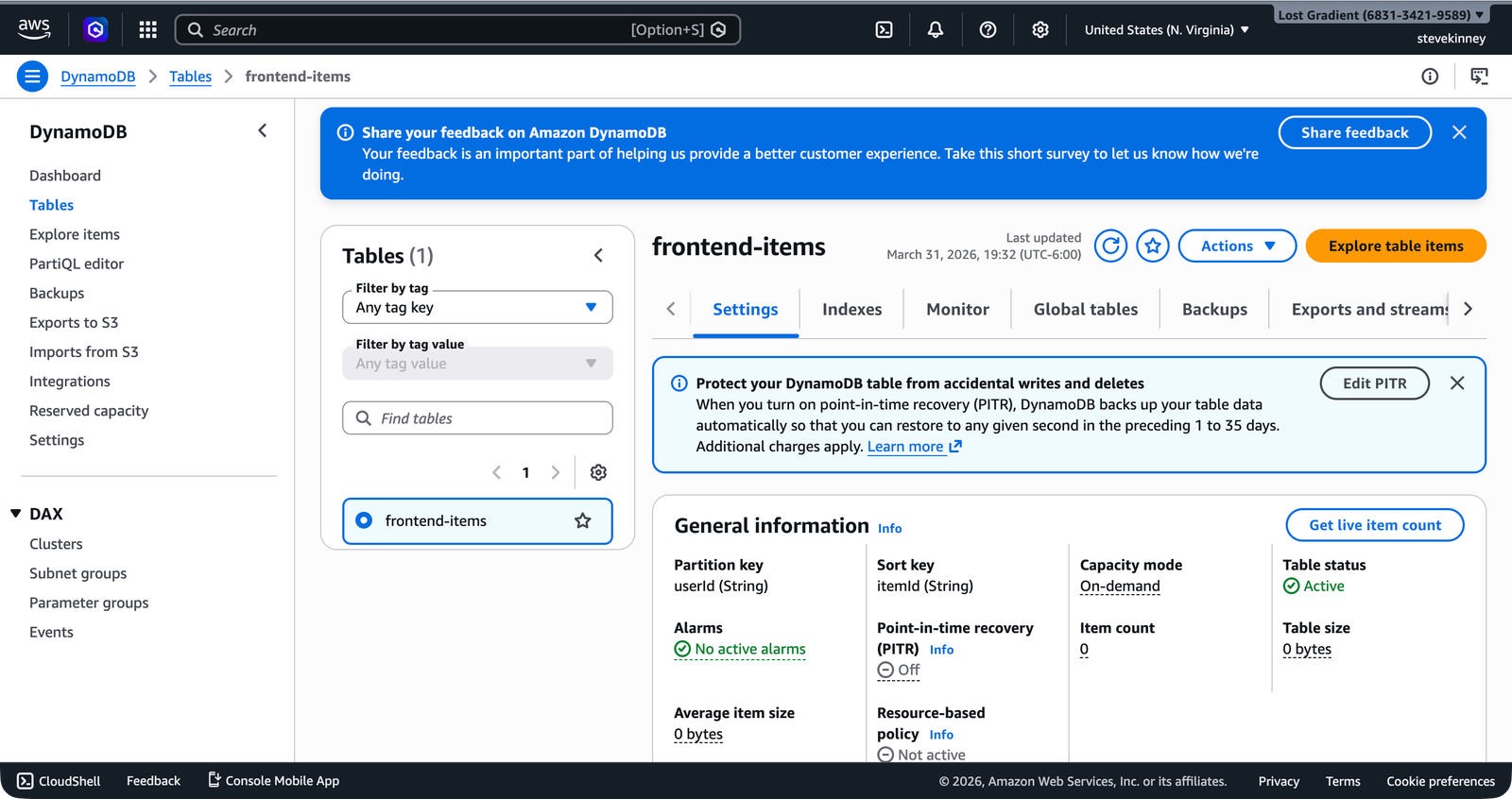Collapse the Tables list panel

click(x=598, y=256)
